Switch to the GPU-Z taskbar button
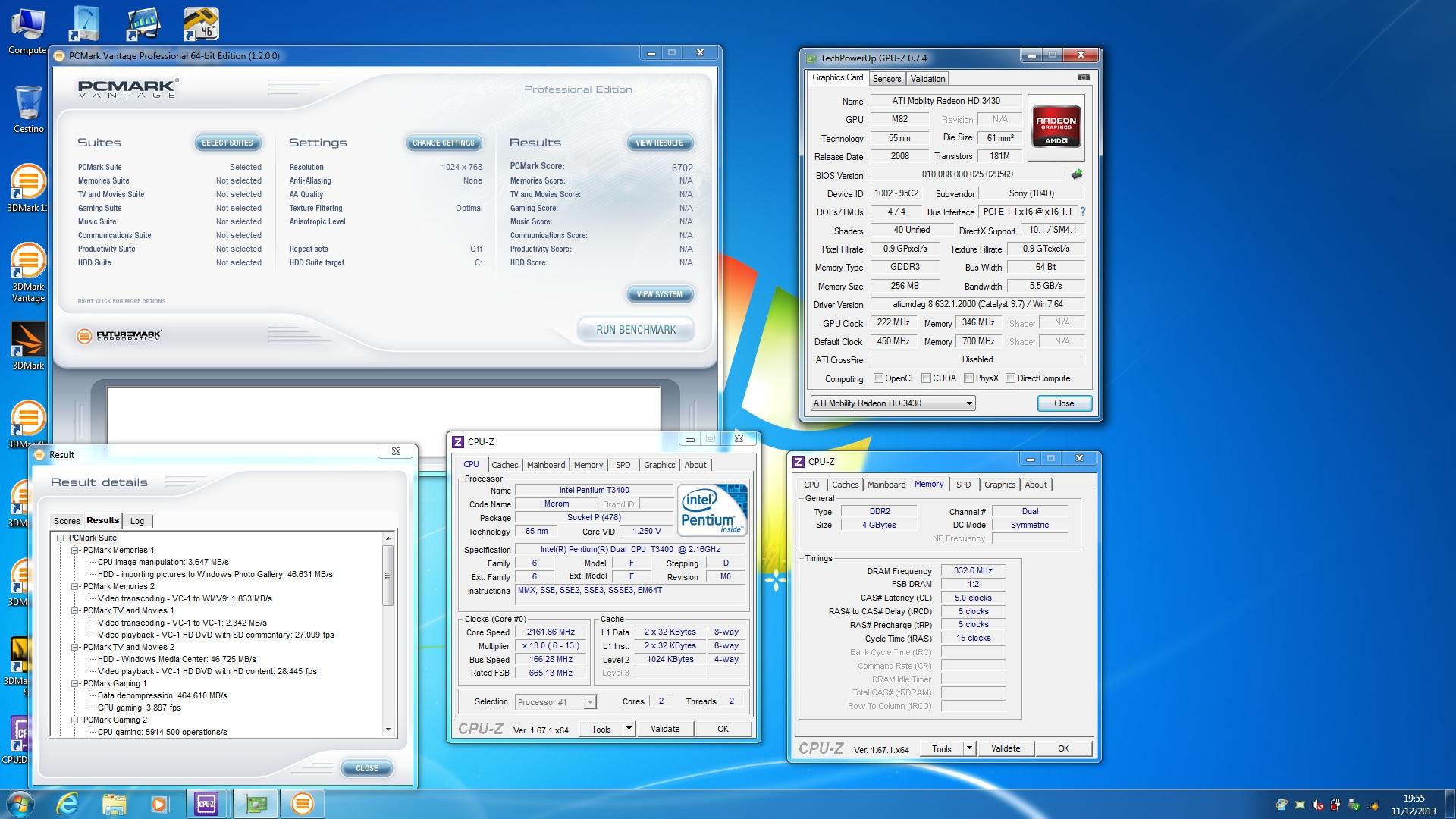 coord(255,804)
